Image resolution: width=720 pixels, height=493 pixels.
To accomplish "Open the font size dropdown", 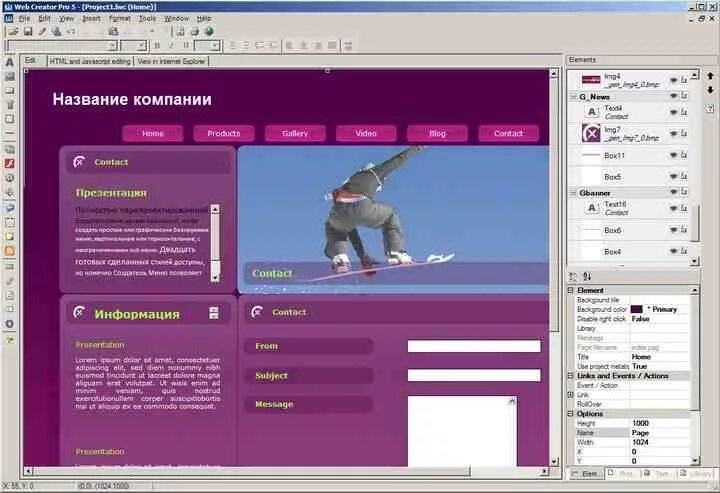I will pyautogui.click(x=142, y=46).
